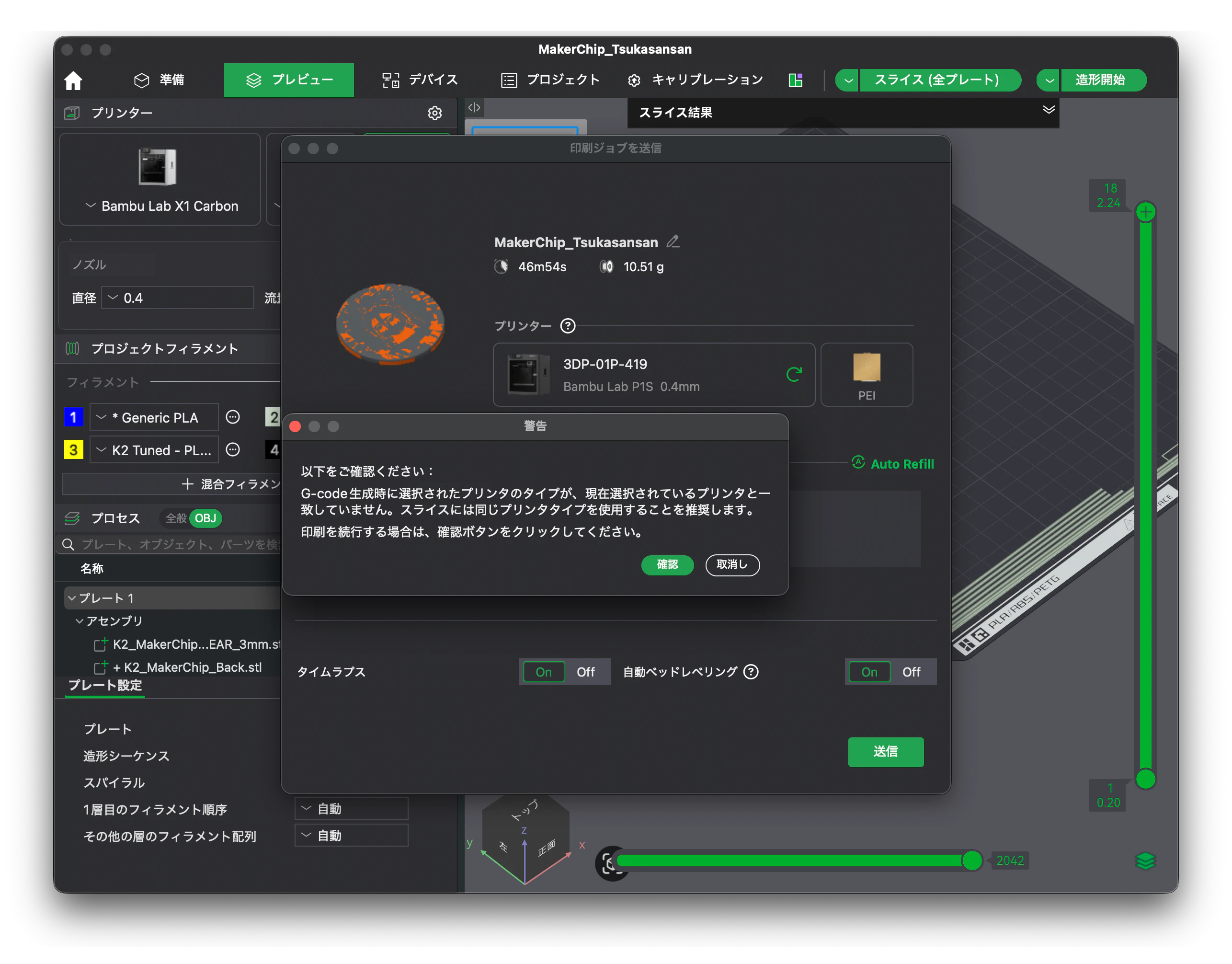Open その他の層のフィラメント配列 dropdown
Image resolution: width=1232 pixels, height=964 pixels.
tap(351, 835)
